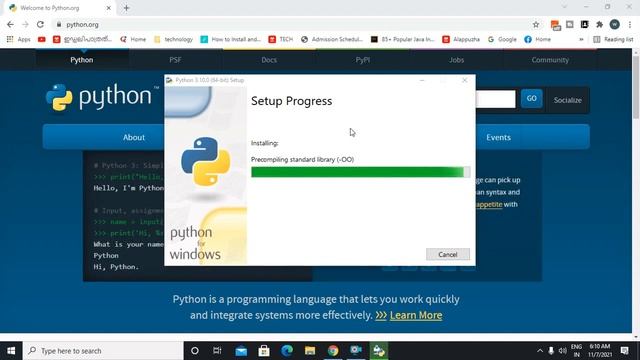Viewport: 640px width, 360px height.
Task: Open the Alappuzha bookmark
Action: coord(461,39)
